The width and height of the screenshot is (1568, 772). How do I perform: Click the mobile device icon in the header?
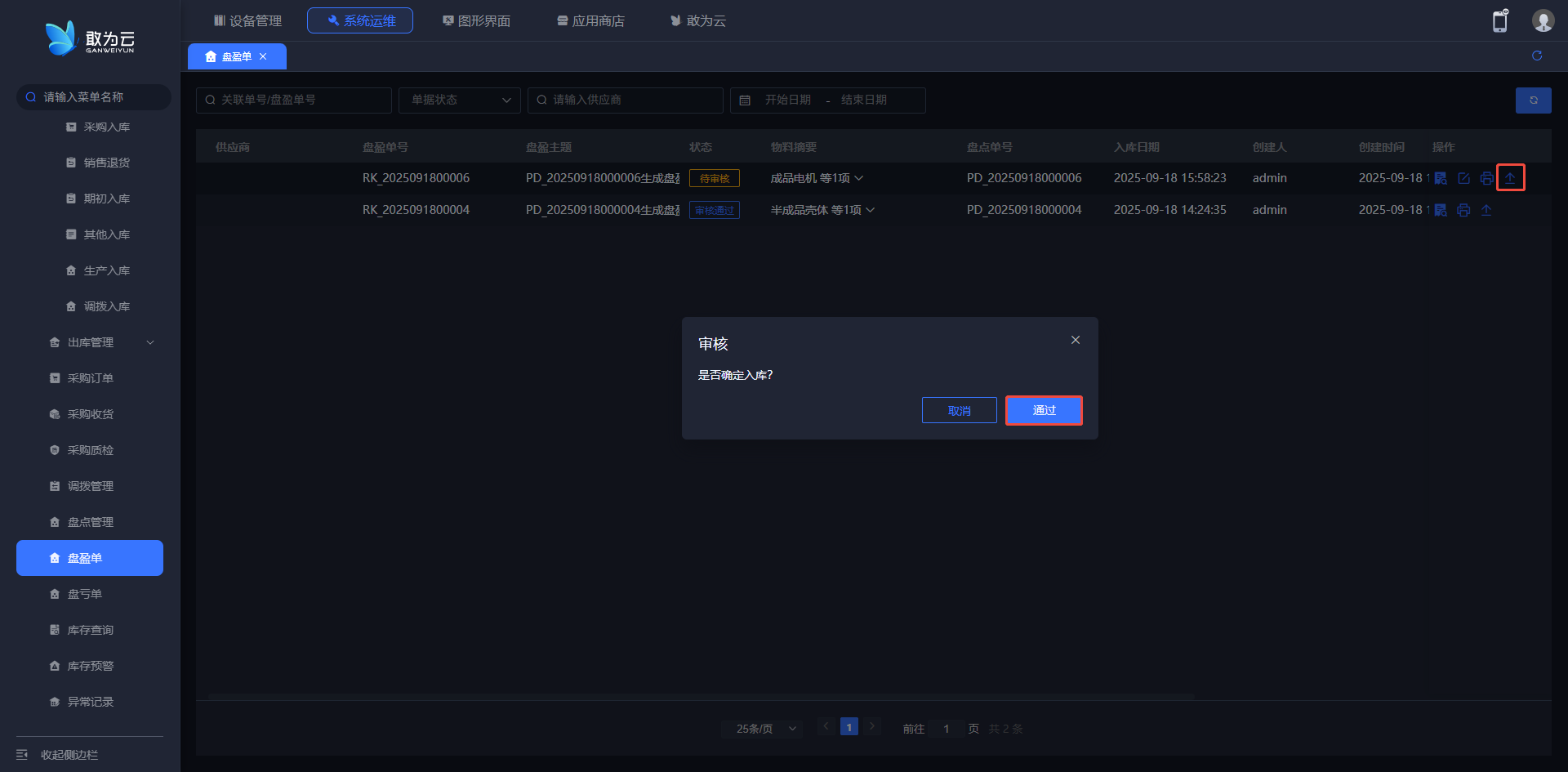(1500, 20)
